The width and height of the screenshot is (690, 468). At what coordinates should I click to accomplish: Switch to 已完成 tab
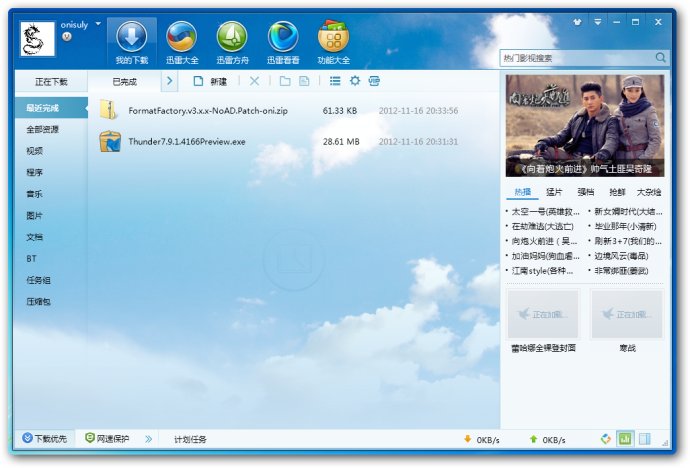point(125,82)
